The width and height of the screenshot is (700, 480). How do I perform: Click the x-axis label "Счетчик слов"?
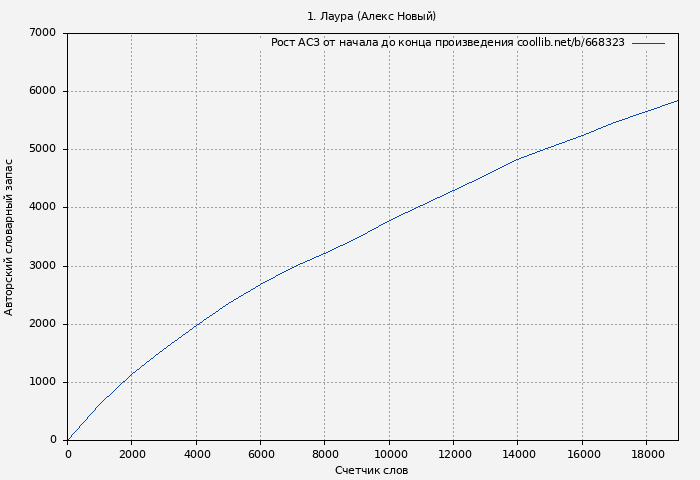pyautogui.click(x=371, y=470)
